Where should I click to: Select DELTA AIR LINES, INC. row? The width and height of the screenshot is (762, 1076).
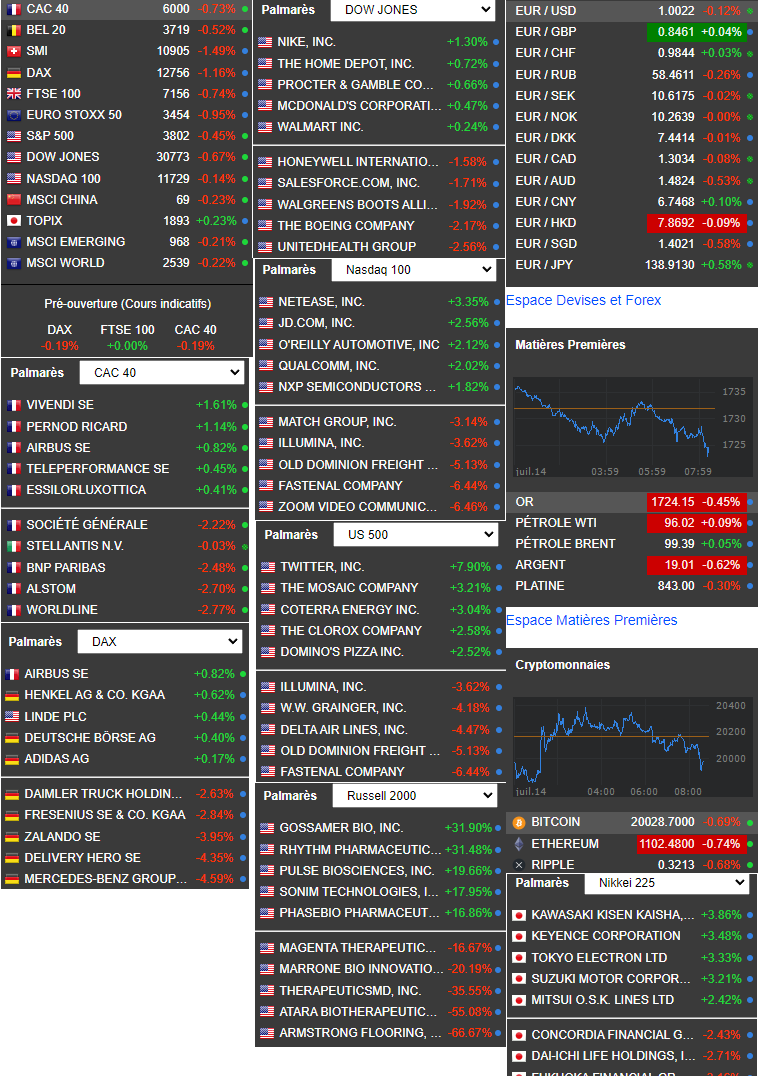pos(380,730)
